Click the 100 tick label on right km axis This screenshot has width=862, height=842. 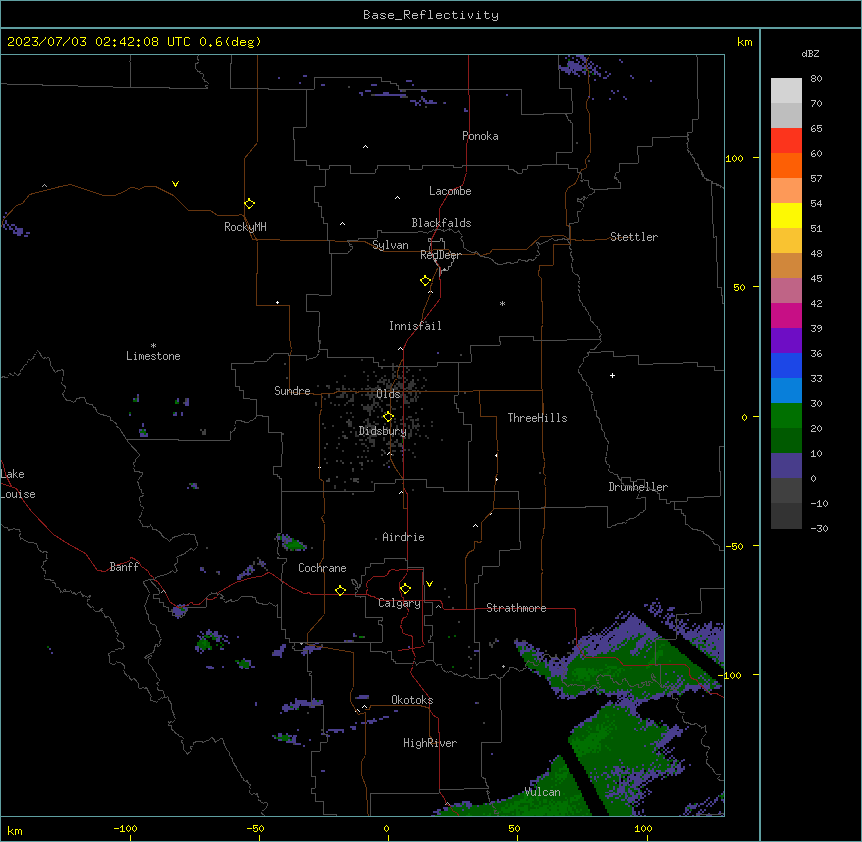coord(734,158)
